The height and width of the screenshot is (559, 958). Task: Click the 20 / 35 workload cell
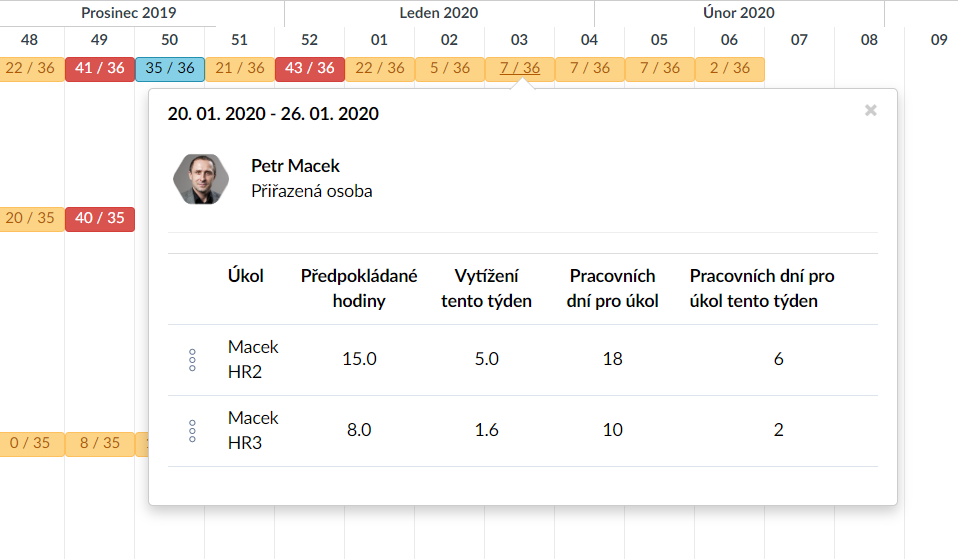(30, 218)
